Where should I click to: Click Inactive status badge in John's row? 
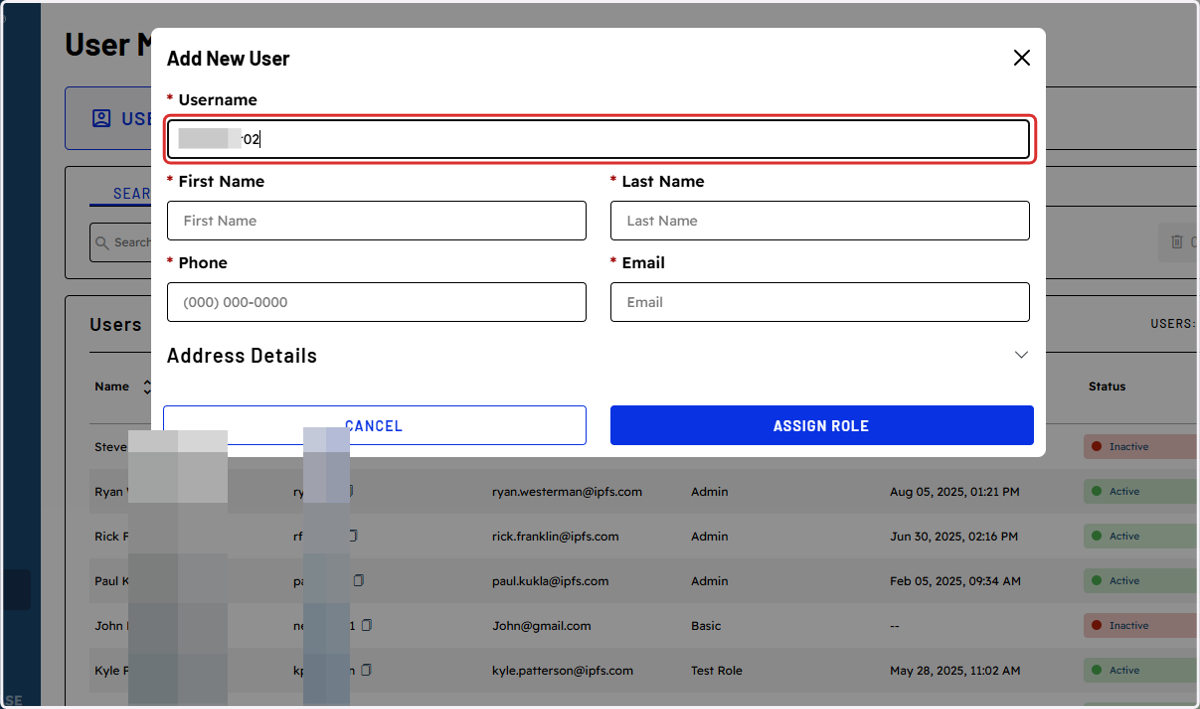(1141, 626)
